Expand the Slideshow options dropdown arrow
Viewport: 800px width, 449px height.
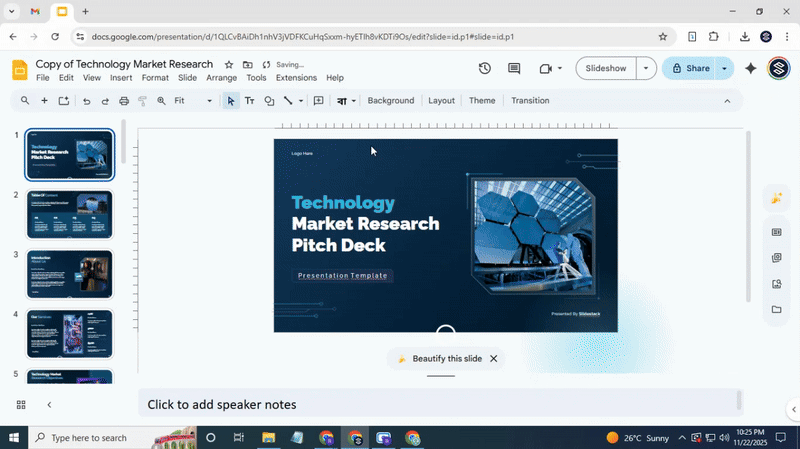point(647,69)
